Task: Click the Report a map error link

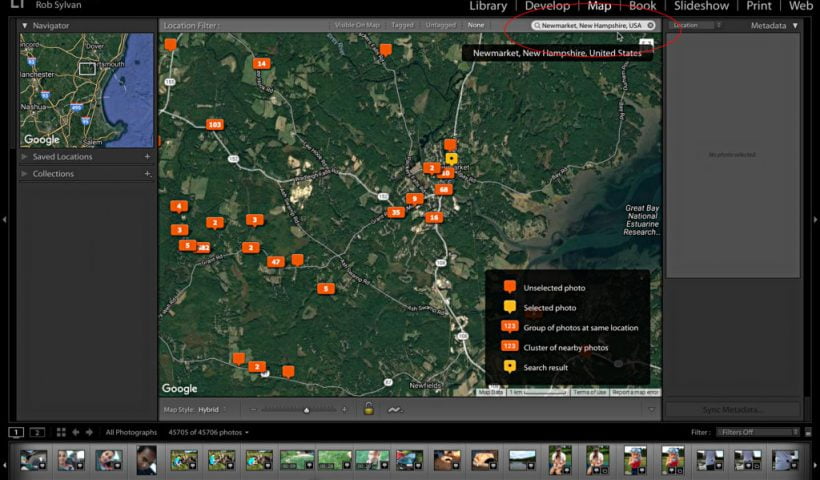Action: pos(635,392)
